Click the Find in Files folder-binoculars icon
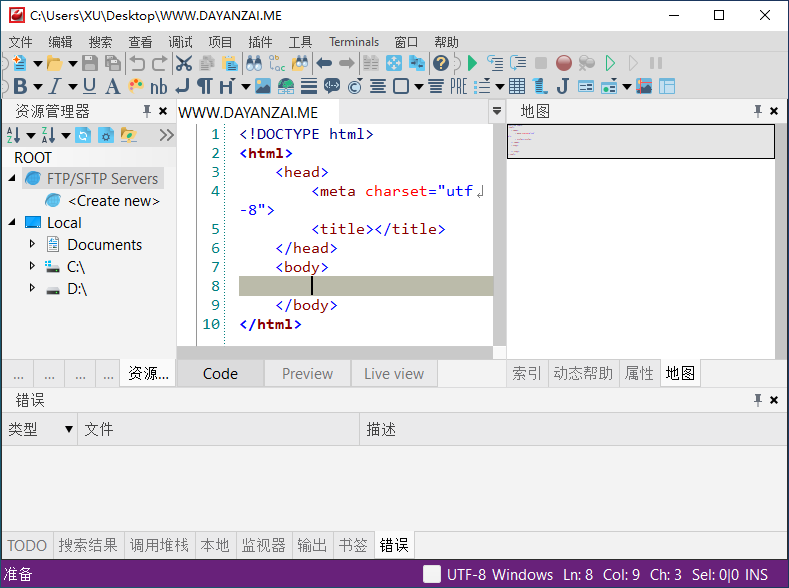789x588 pixels. tap(300, 63)
